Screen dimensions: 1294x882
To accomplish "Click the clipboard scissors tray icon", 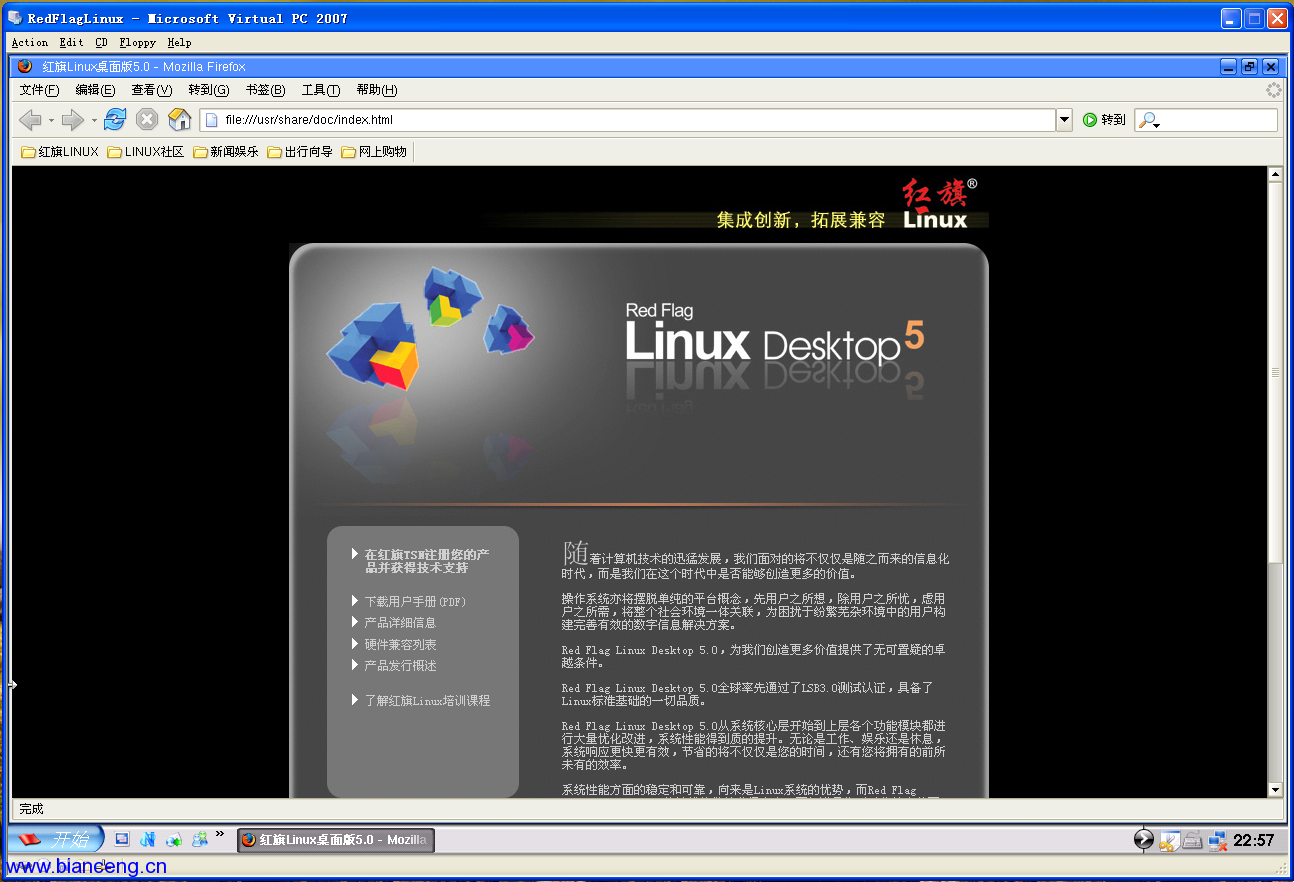I will point(1168,840).
